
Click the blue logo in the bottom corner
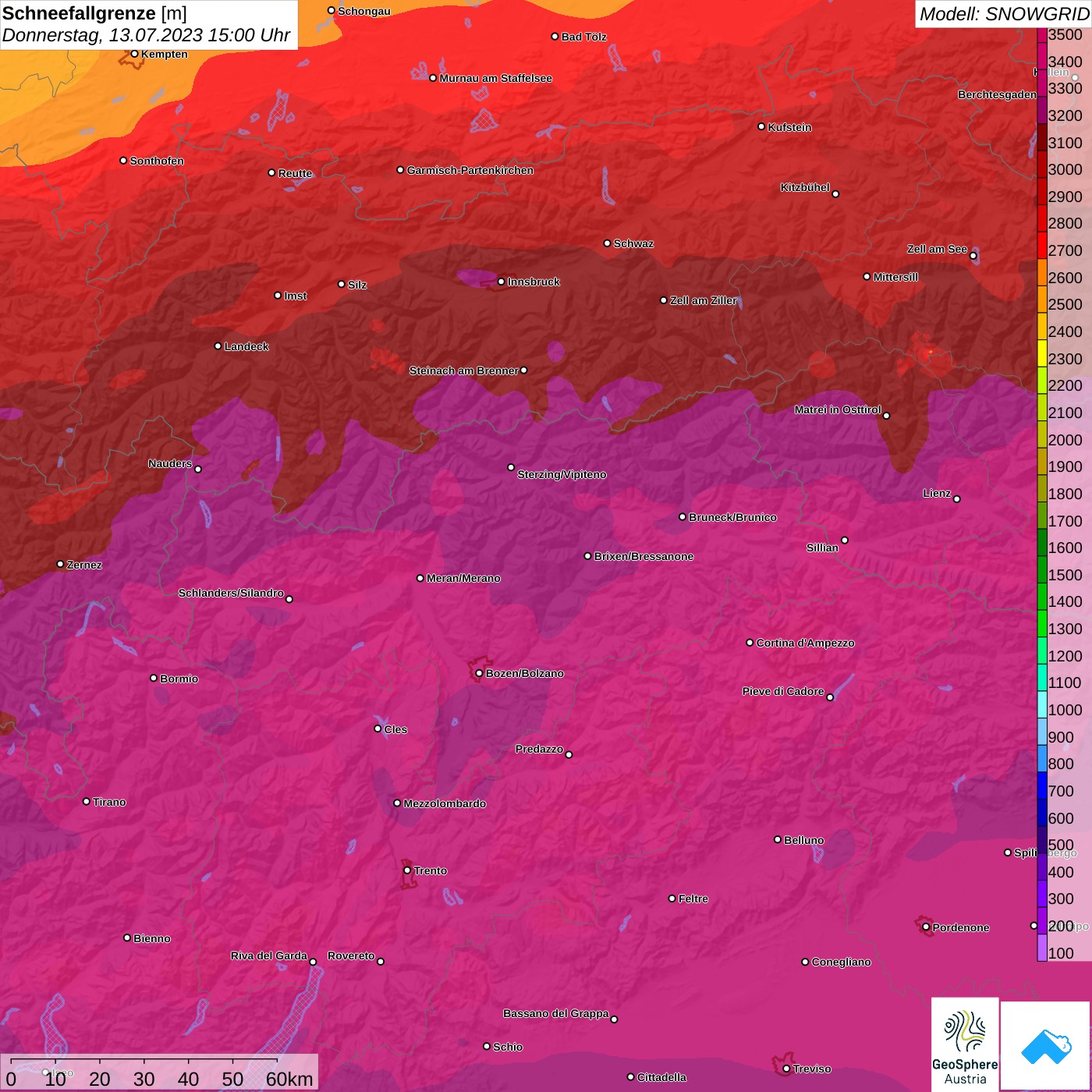click(1045, 1045)
